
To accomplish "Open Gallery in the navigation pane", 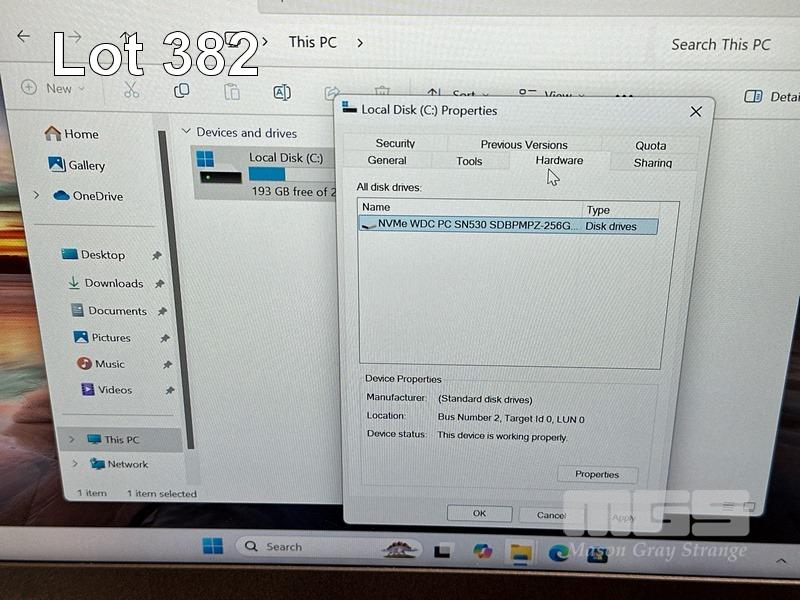I will pos(86,166).
